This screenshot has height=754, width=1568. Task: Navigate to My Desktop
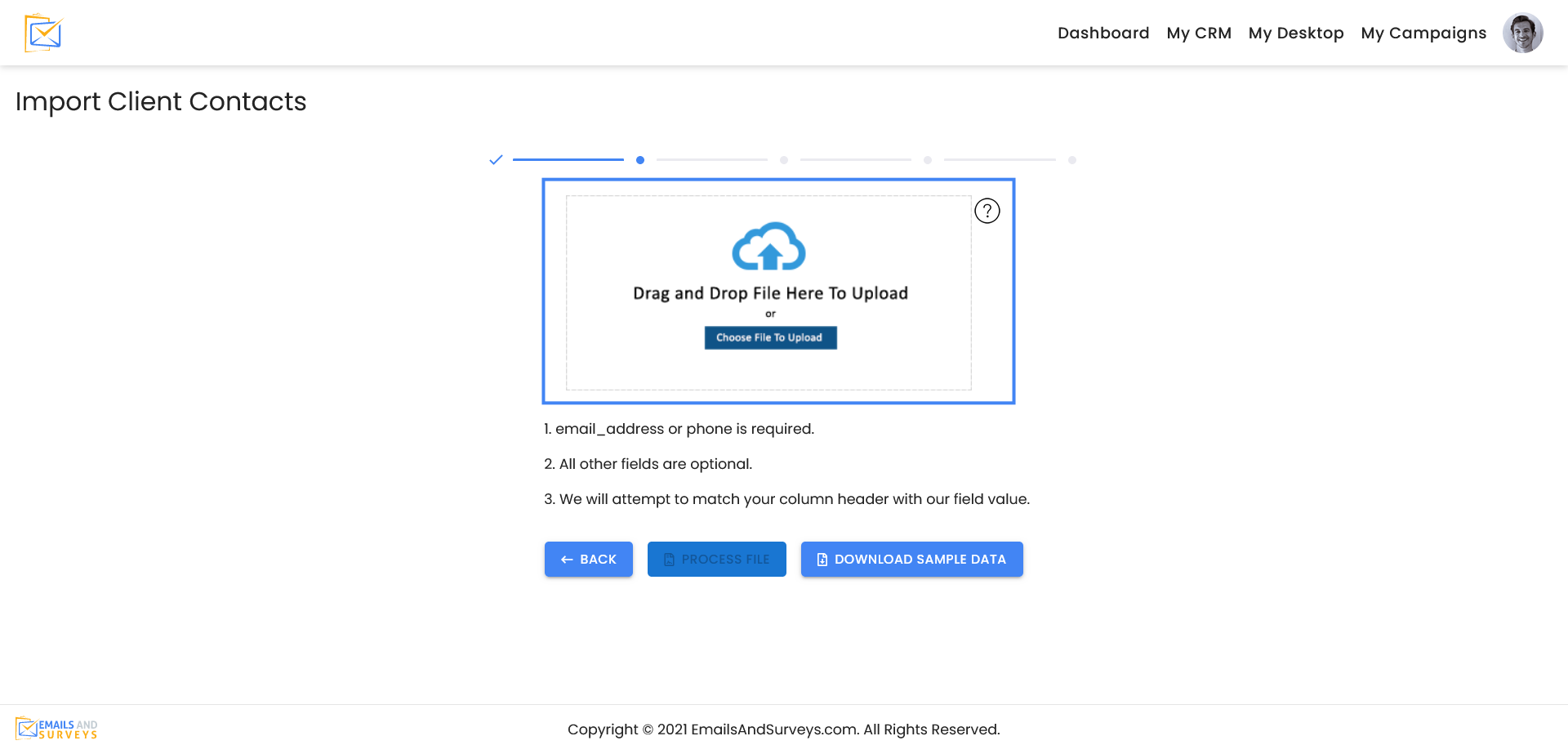[1296, 33]
